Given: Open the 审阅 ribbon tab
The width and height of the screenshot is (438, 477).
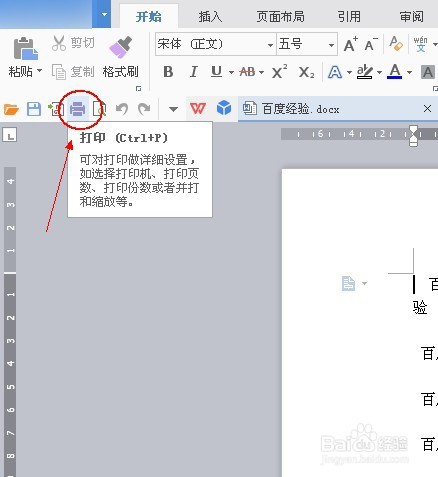Looking at the screenshot, I should click(412, 16).
